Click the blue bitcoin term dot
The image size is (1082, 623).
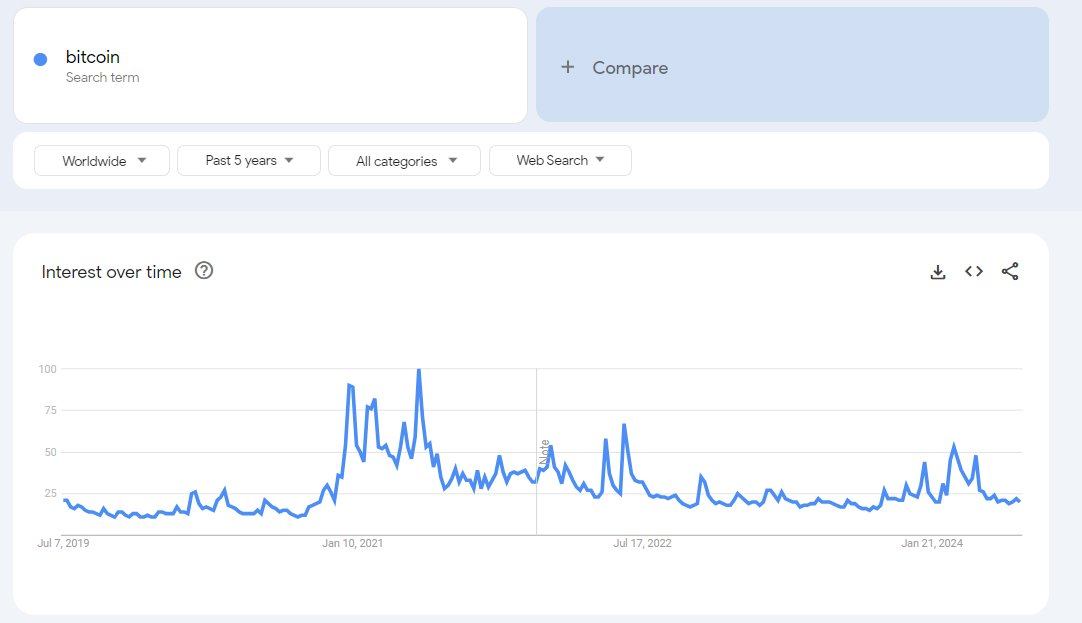pyautogui.click(x=41, y=59)
